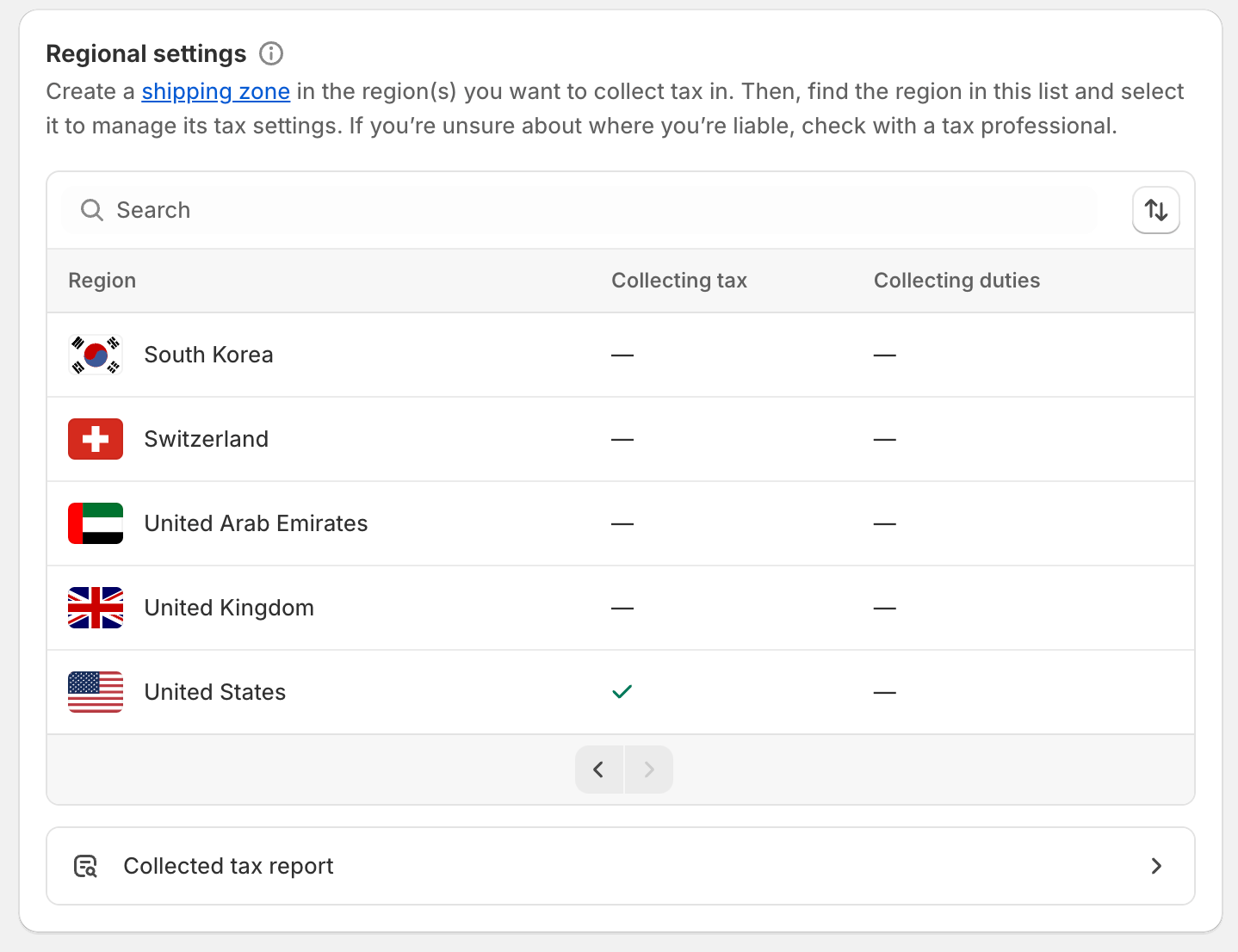
Task: Click the Collecting tax column header
Action: tap(678, 281)
